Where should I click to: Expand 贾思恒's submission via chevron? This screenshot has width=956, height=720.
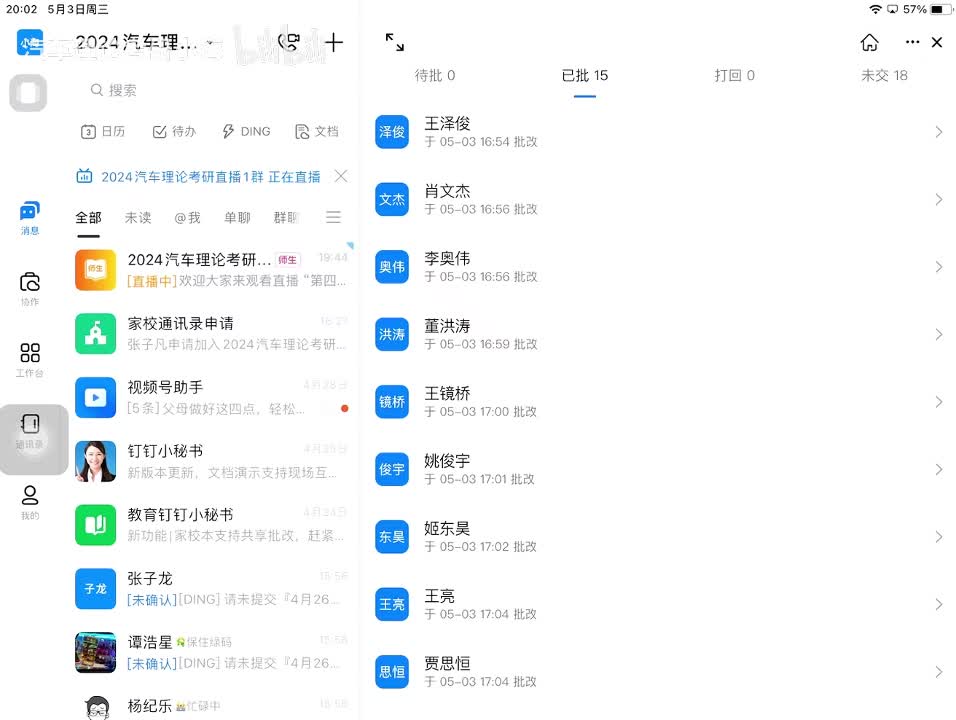pos(938,672)
